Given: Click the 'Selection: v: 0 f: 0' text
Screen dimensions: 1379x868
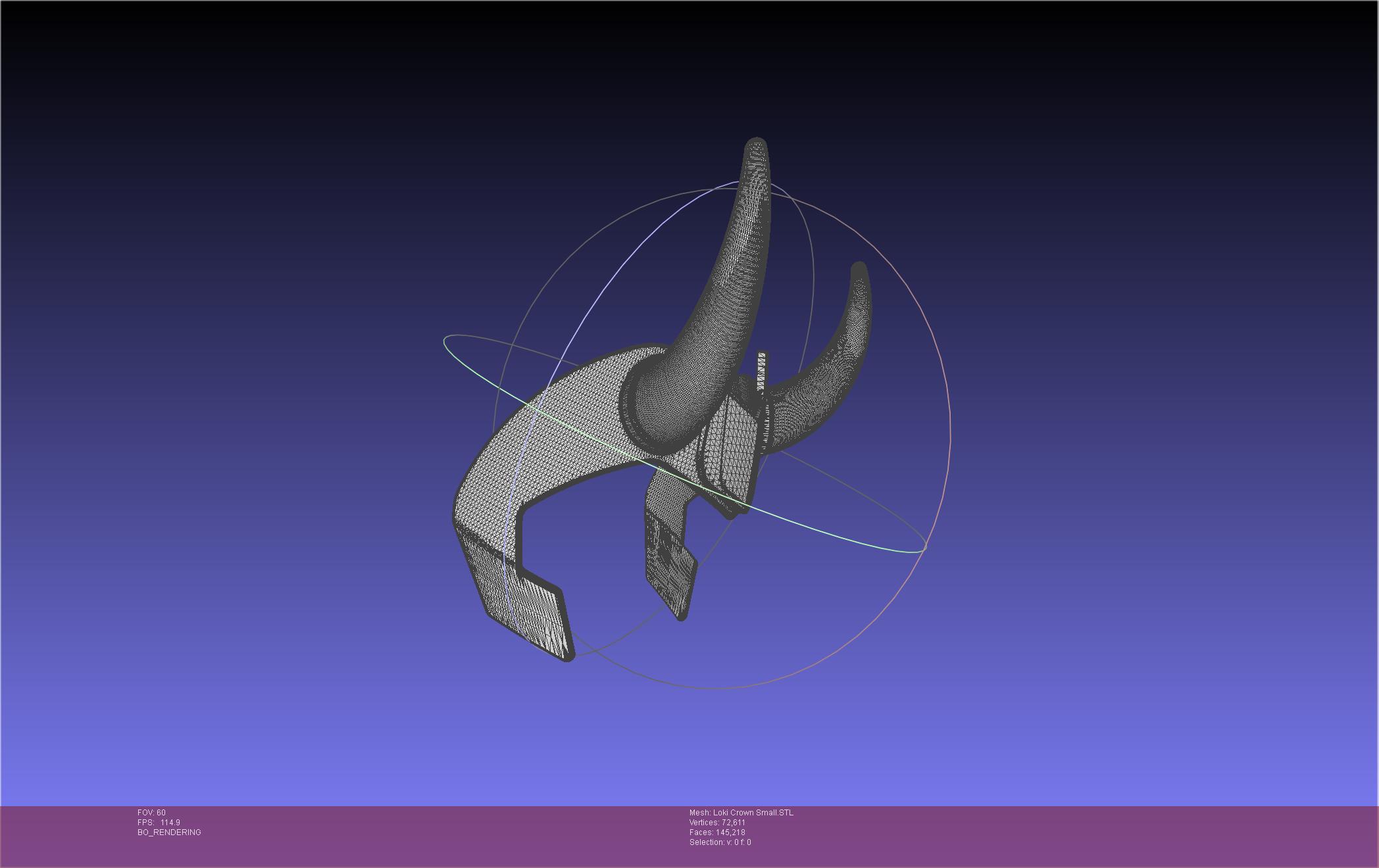Looking at the screenshot, I should click(x=720, y=842).
